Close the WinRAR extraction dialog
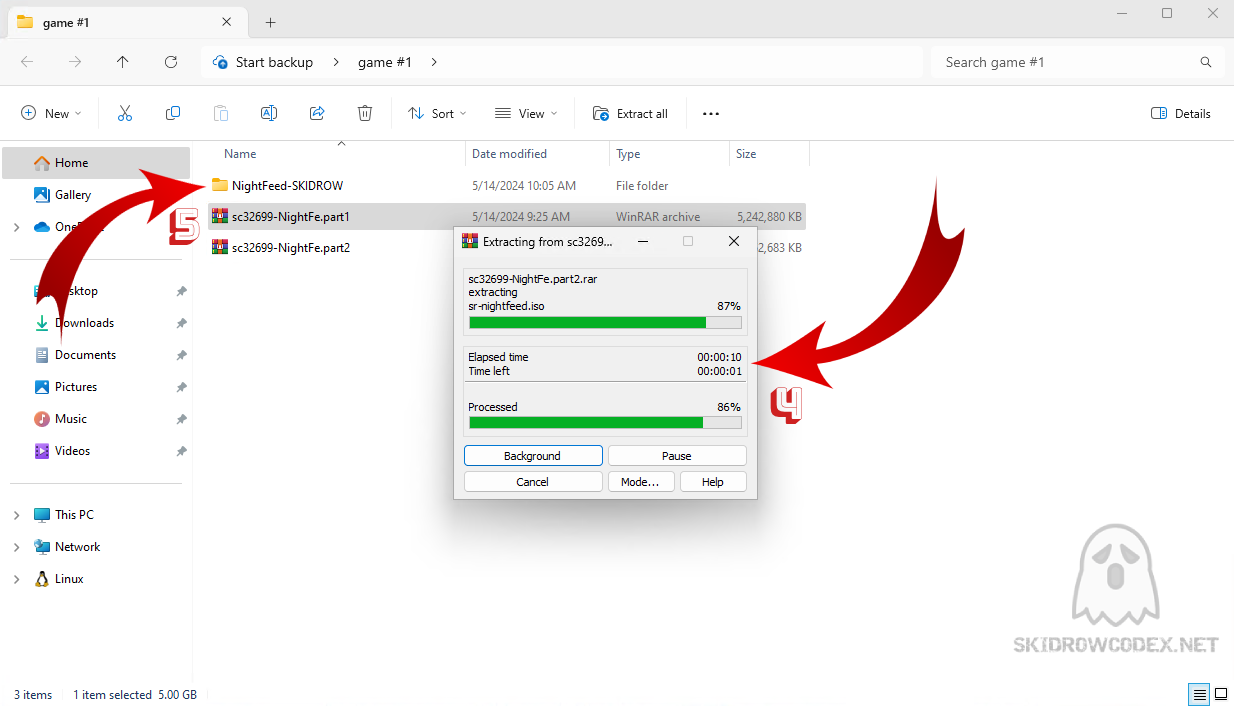 tap(734, 241)
